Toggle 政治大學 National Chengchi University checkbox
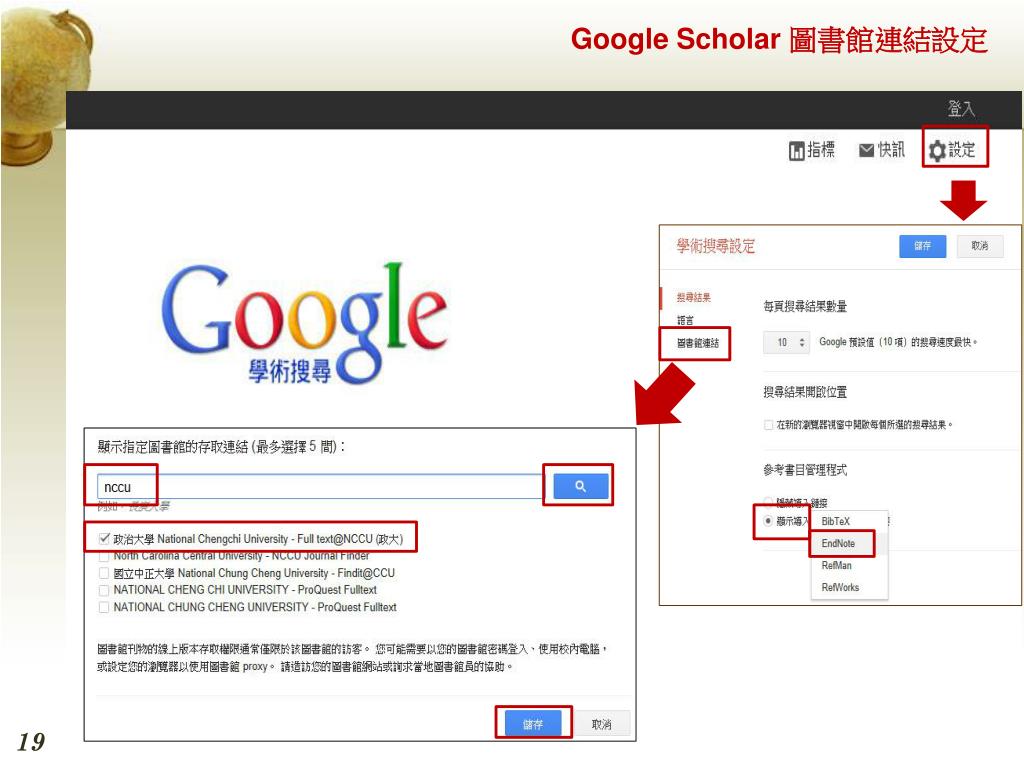 click(x=104, y=539)
